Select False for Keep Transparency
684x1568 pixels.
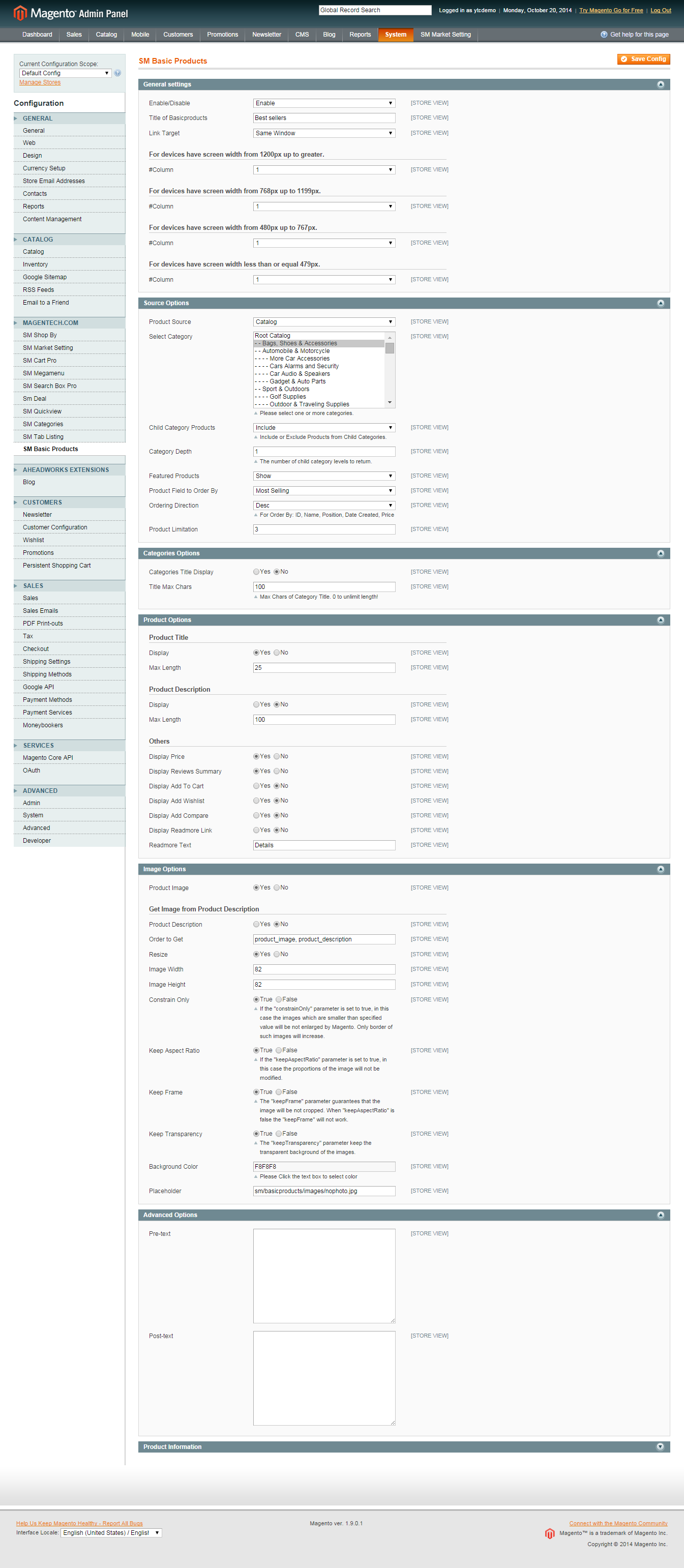point(279,1133)
